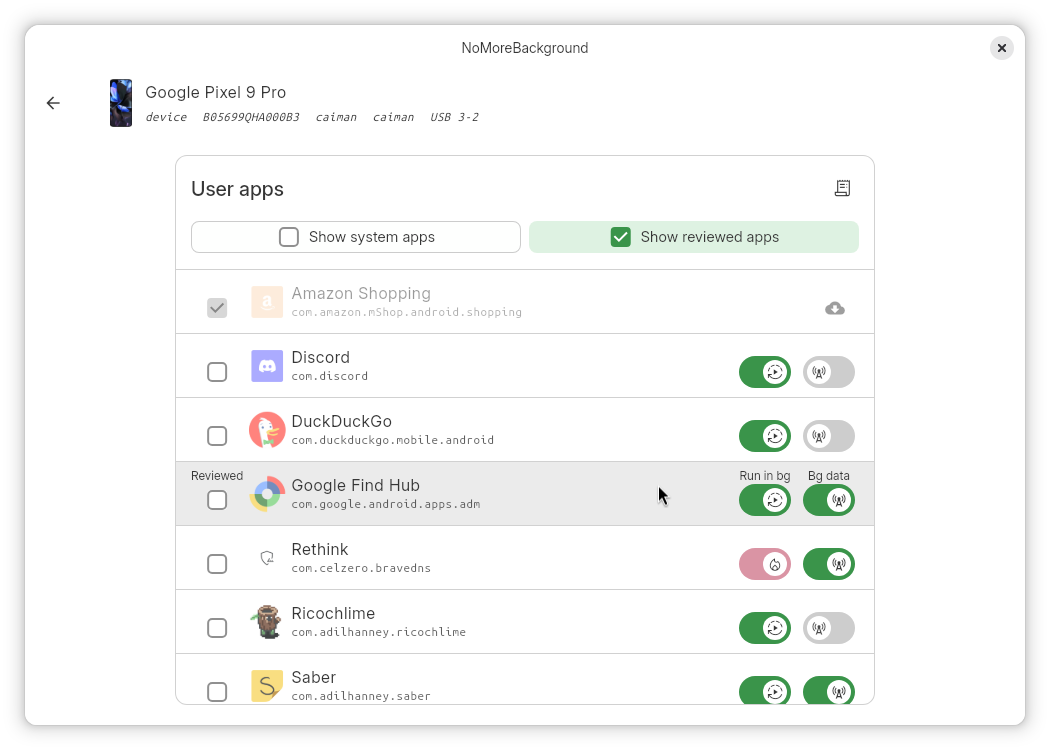Click the DuckDuckGo app icon
Screen dimensions: 1050x750
[x=267, y=430]
